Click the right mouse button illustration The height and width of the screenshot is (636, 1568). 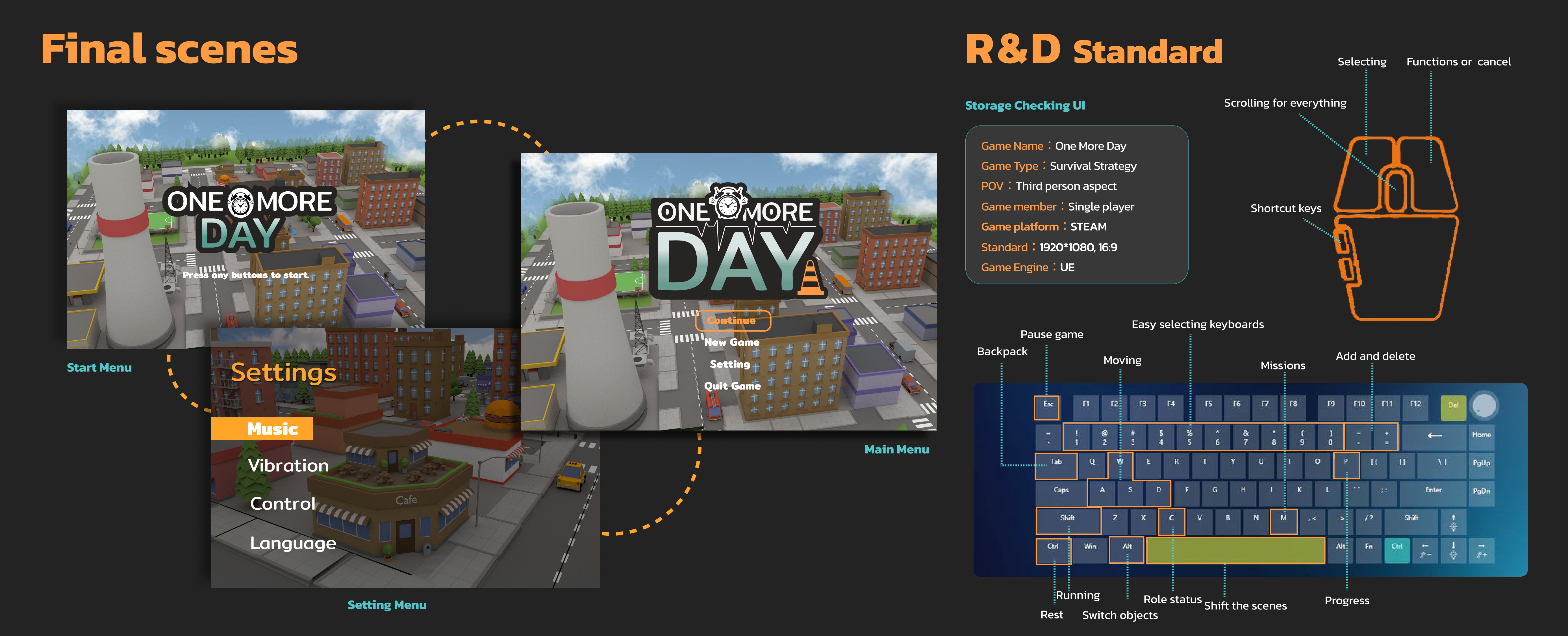(1429, 176)
